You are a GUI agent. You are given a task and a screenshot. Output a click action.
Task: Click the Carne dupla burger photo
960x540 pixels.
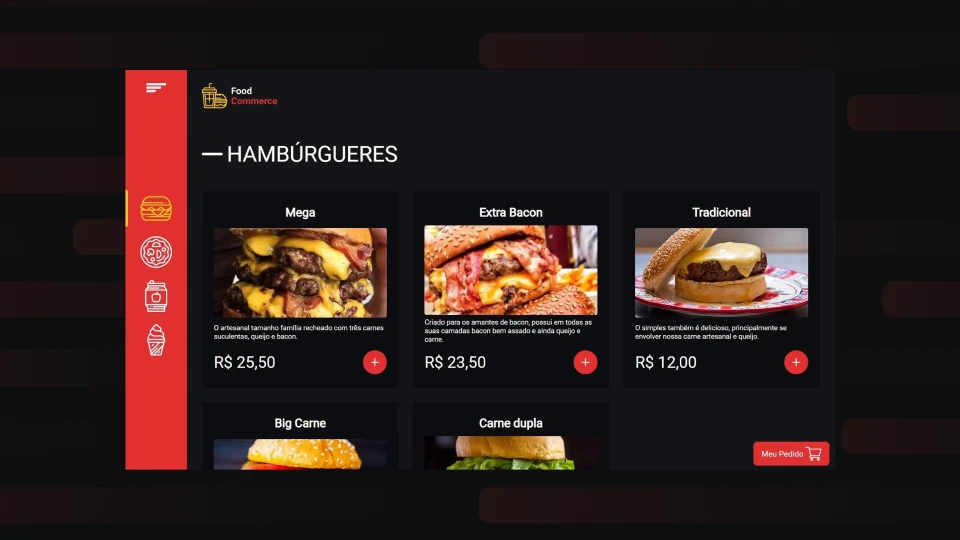[x=511, y=453]
